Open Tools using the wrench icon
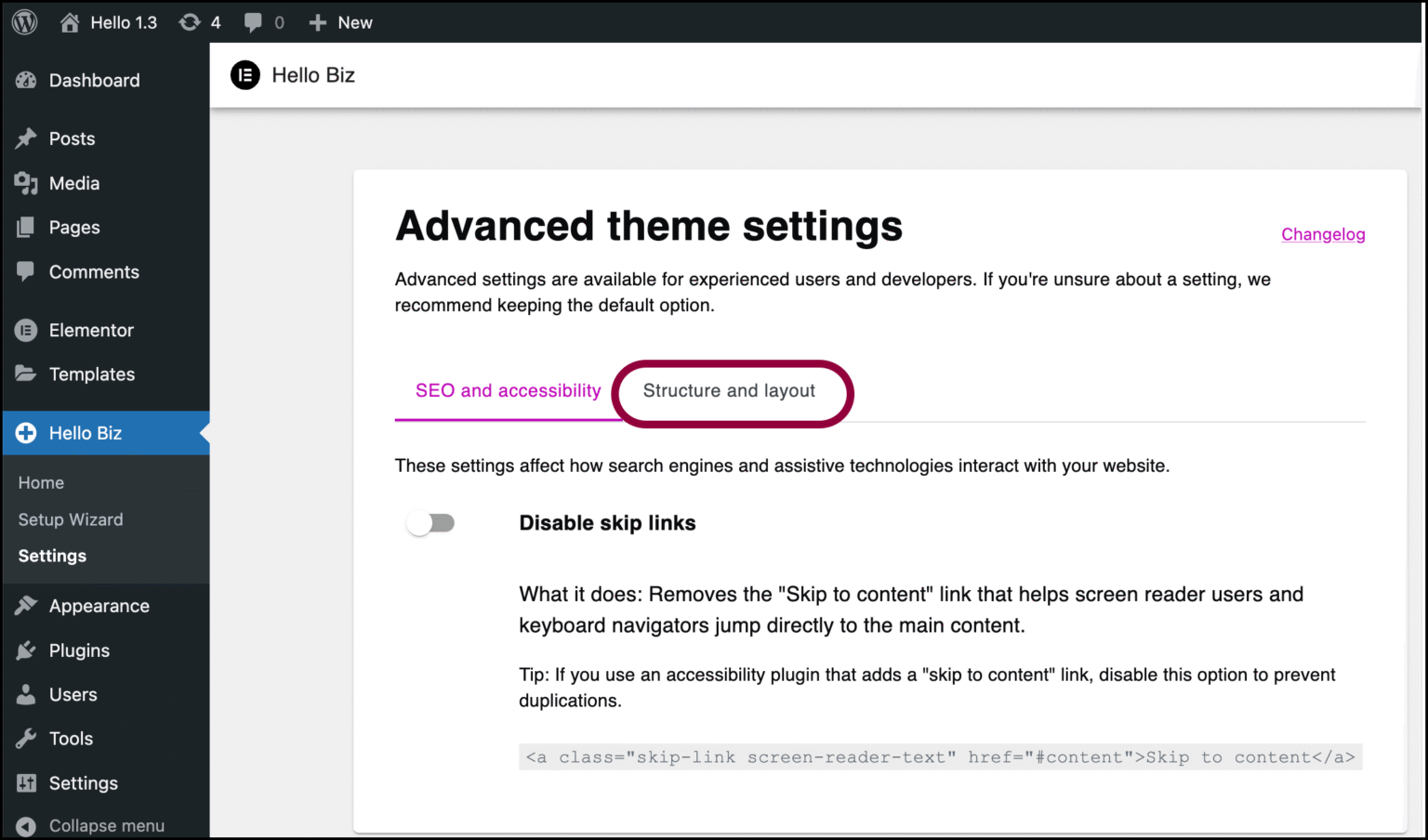This screenshot has width=1428, height=840. click(x=26, y=738)
